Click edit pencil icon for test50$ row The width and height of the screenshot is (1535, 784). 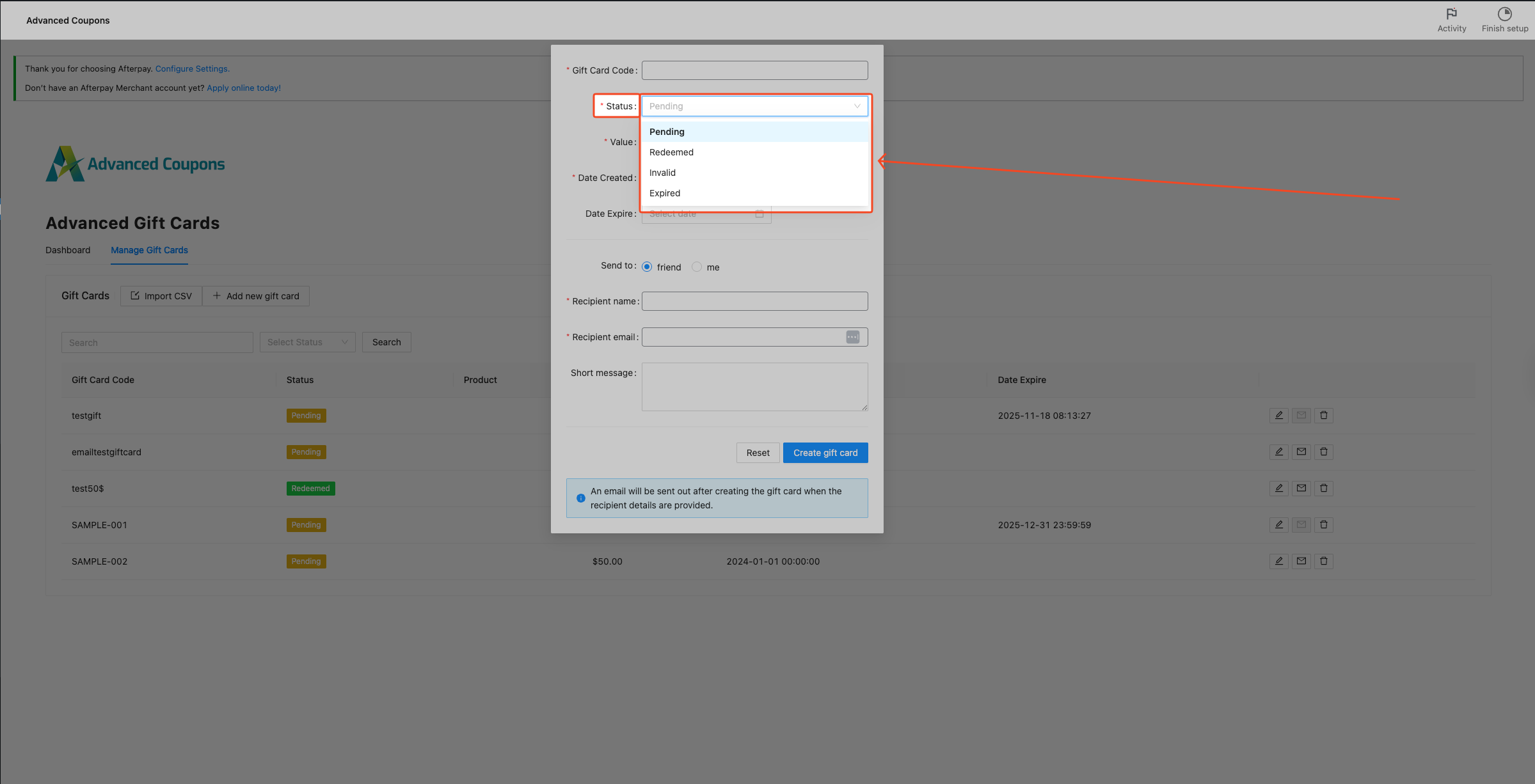pos(1278,489)
